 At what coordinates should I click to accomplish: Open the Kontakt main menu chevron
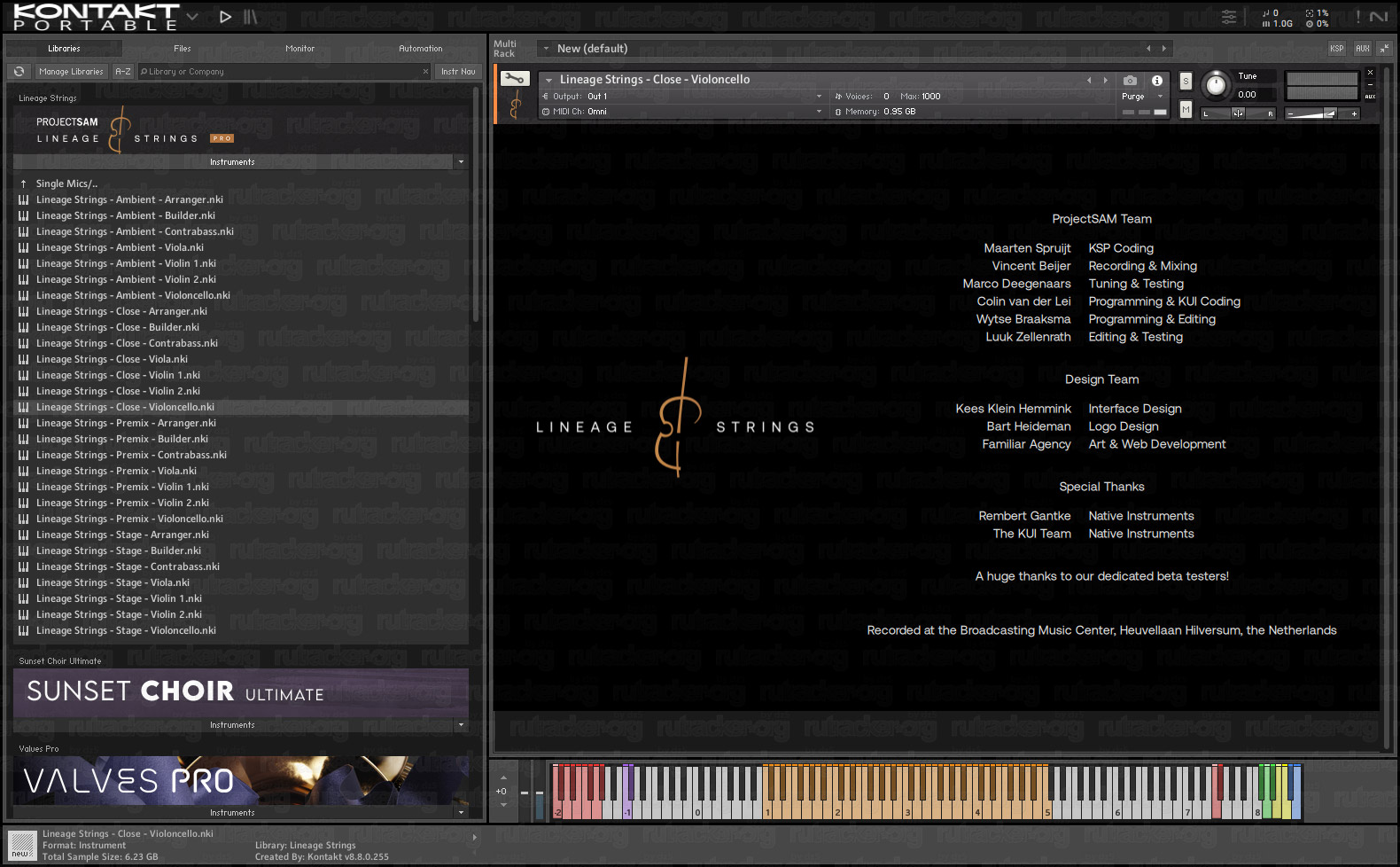click(x=192, y=16)
